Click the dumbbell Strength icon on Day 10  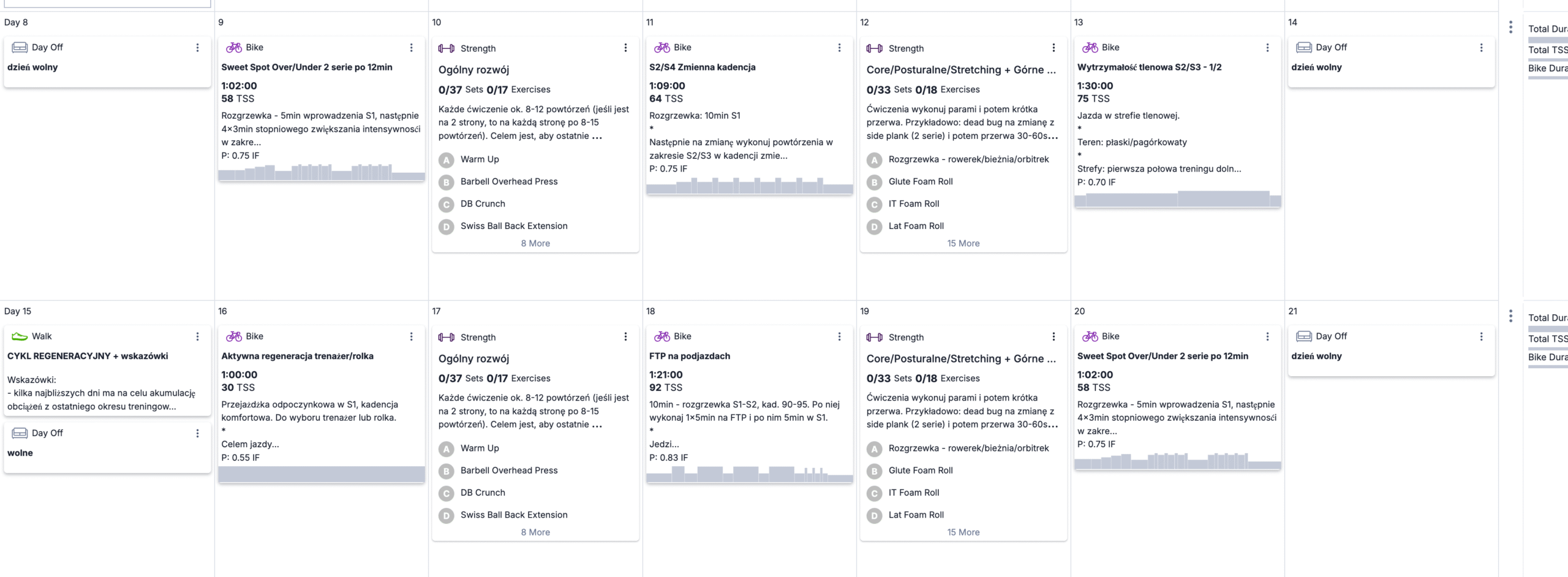447,48
